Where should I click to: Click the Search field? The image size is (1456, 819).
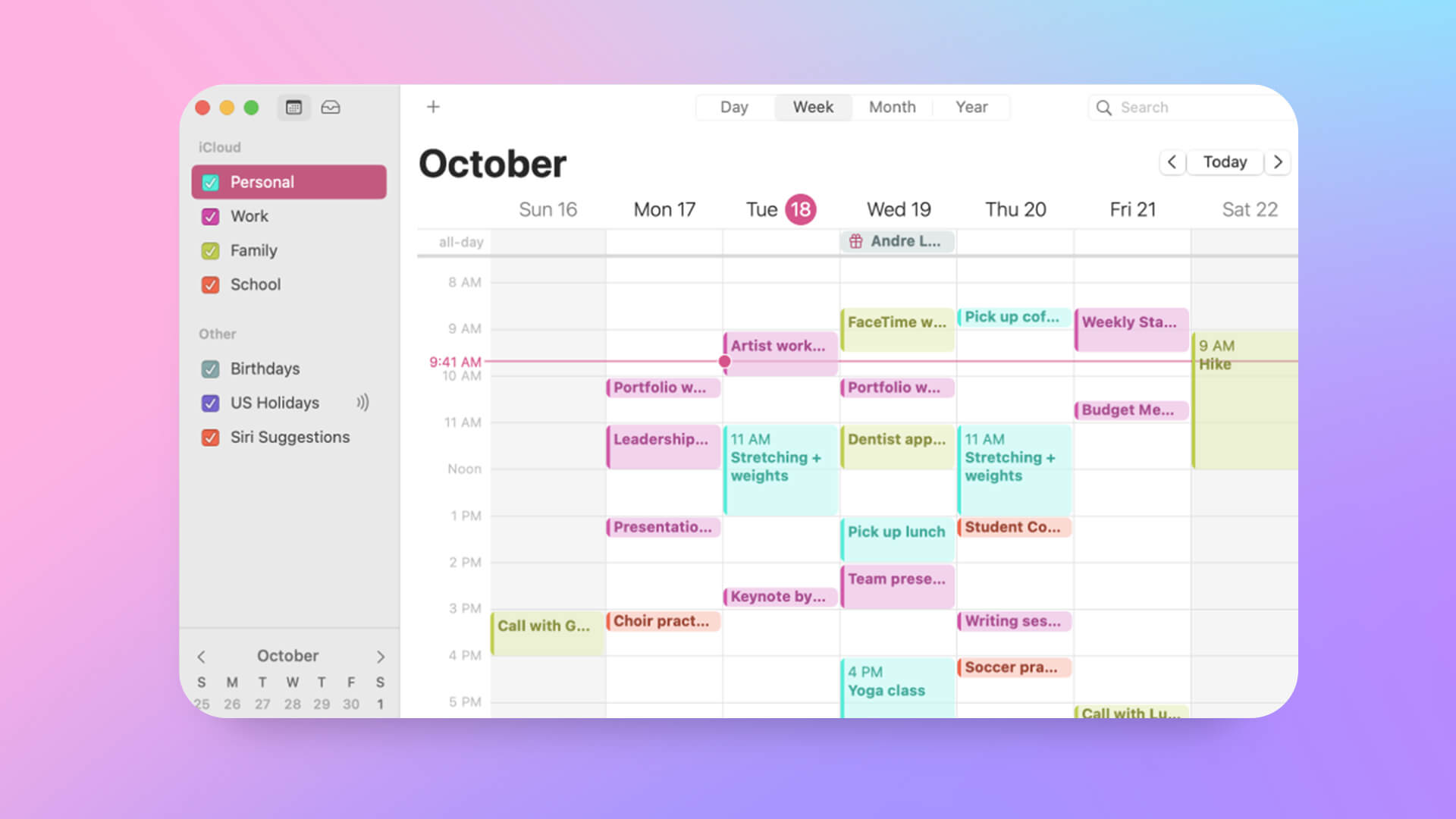1191,107
